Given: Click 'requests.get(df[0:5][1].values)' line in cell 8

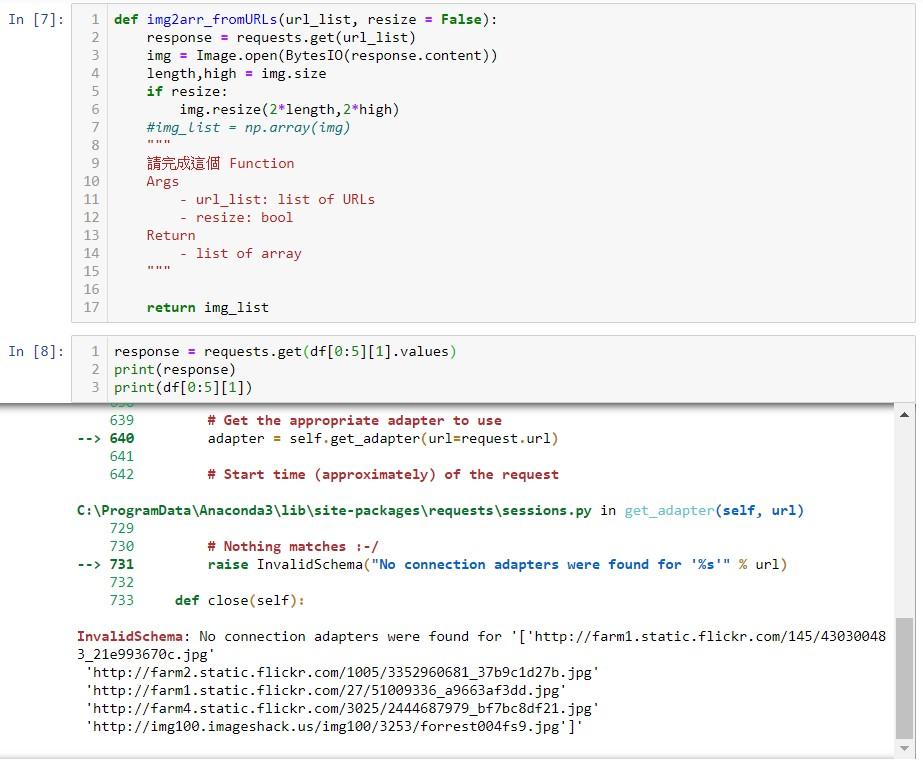Looking at the screenshot, I should [285, 352].
